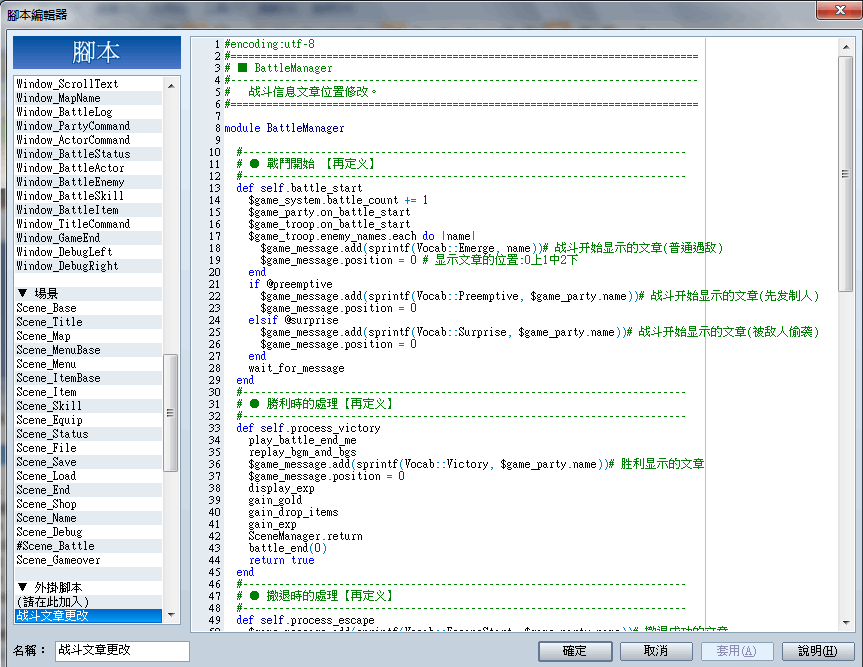Select Scene_Save script
863x667 pixels.
pyautogui.click(x=88, y=462)
